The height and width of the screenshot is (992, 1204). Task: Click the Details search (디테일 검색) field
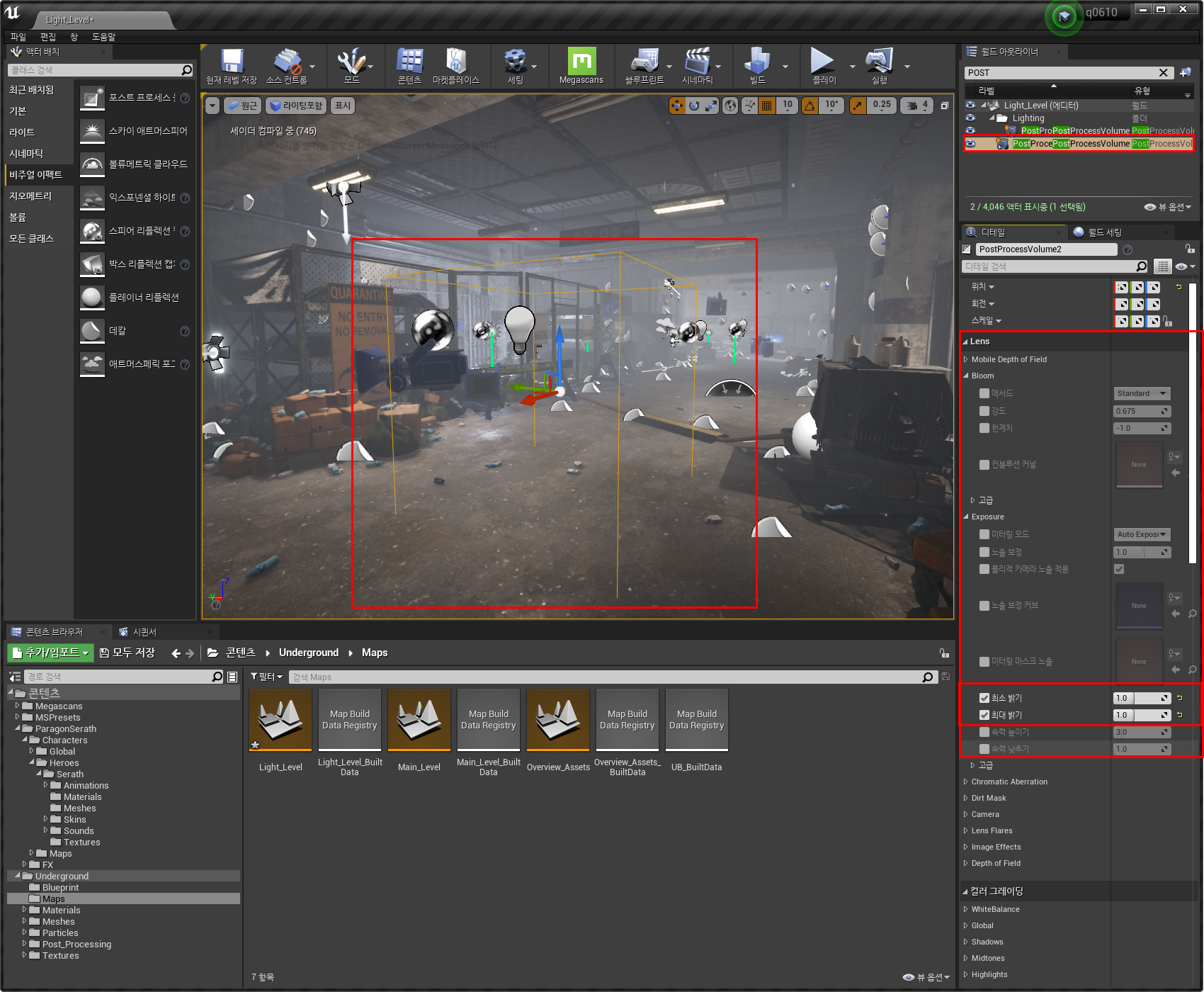(x=1055, y=266)
